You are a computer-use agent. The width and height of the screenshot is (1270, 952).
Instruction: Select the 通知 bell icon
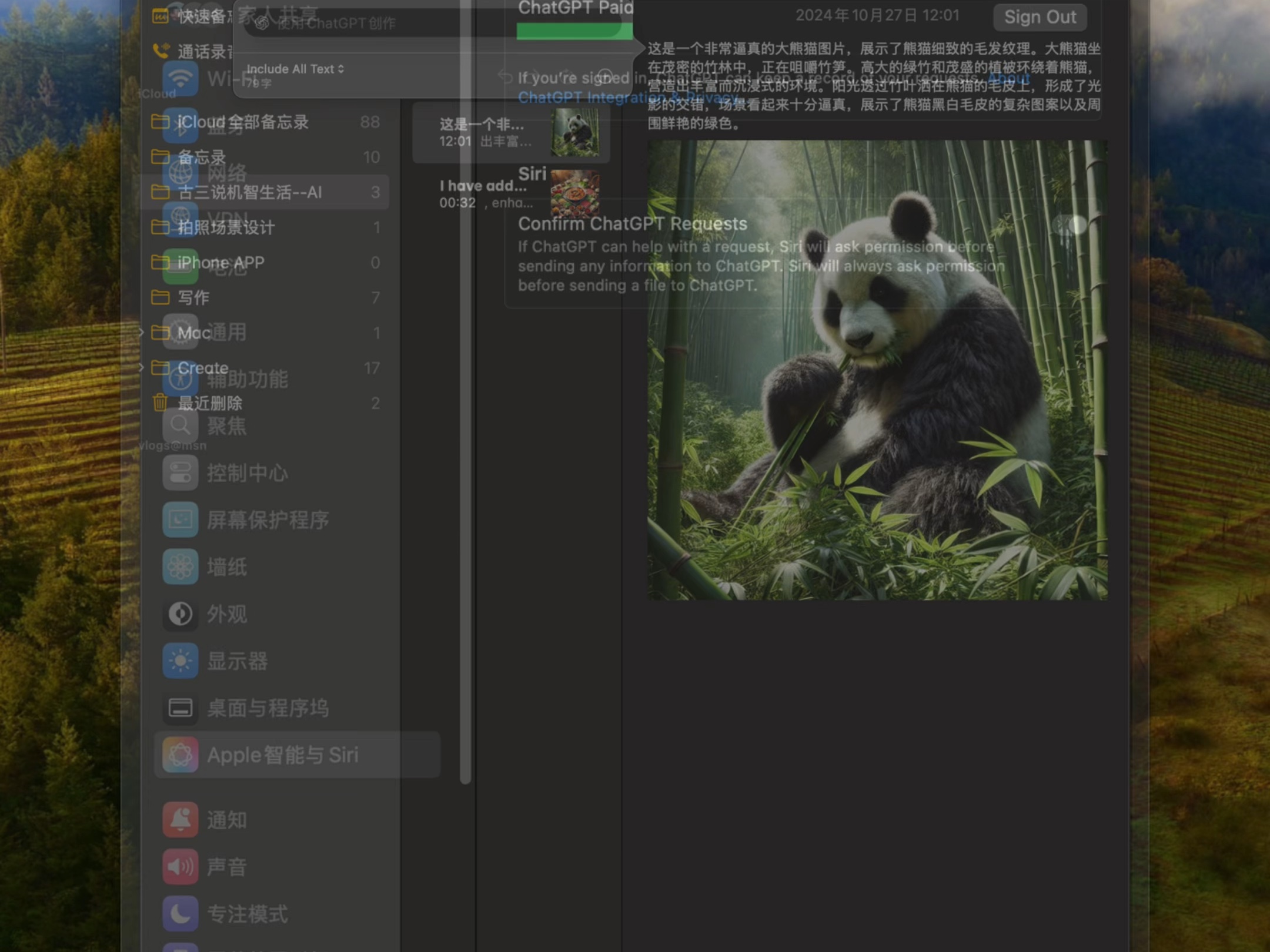(181, 820)
